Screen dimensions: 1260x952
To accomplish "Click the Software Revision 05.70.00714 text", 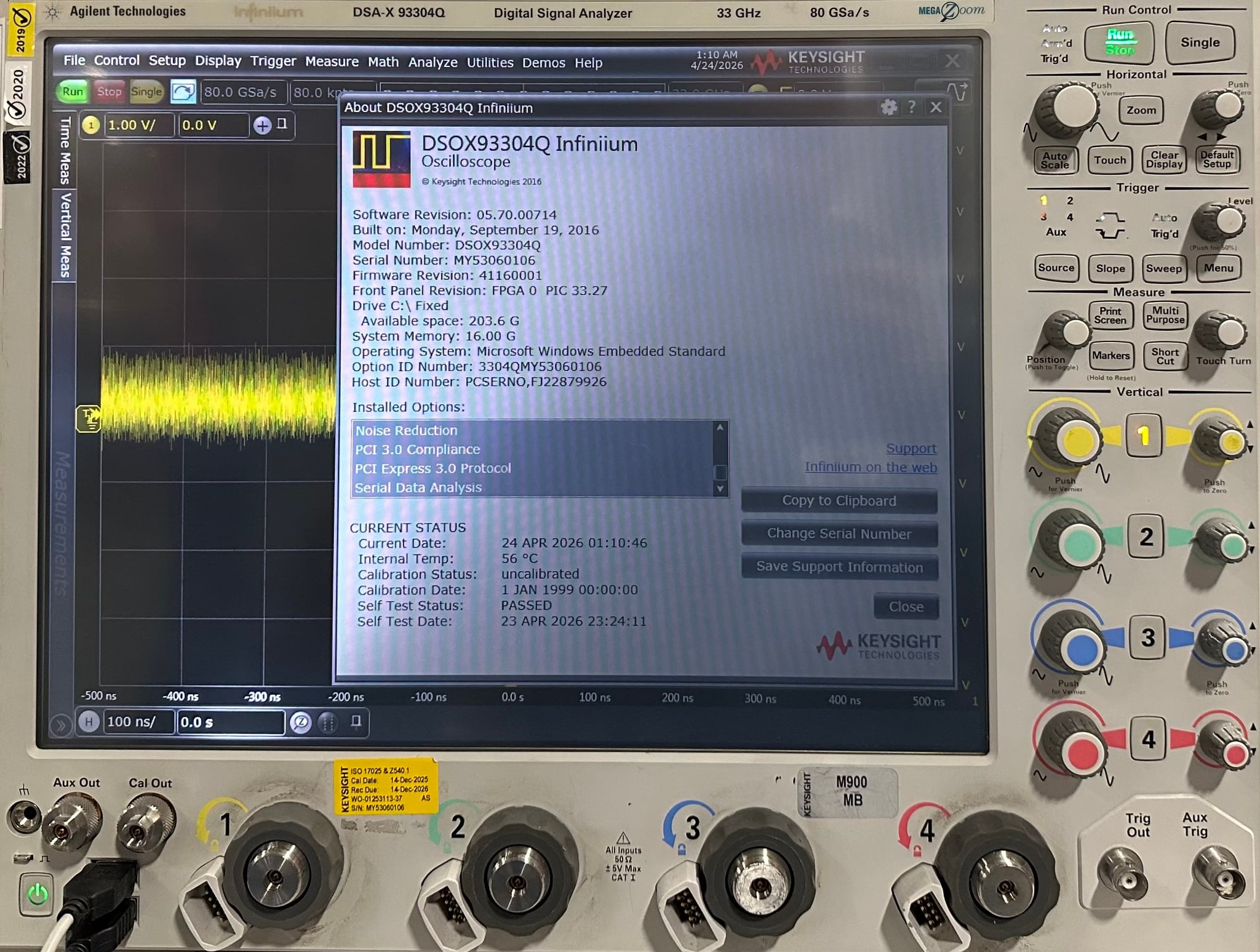I will (x=455, y=215).
